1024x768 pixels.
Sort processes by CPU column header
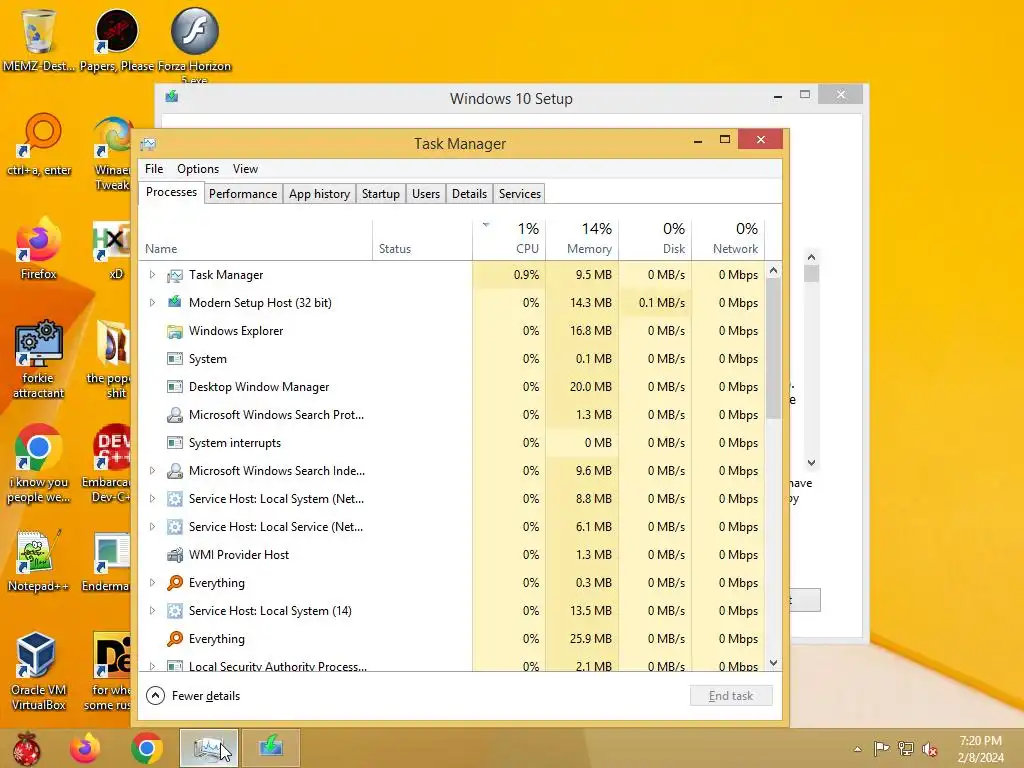tap(509, 239)
